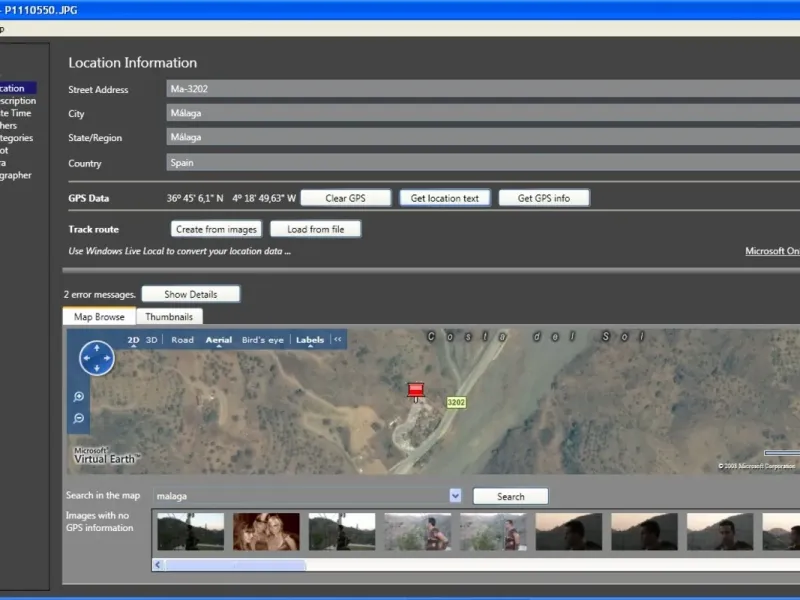Click the map pan compass control
This screenshot has height=600, width=800.
(x=97, y=358)
